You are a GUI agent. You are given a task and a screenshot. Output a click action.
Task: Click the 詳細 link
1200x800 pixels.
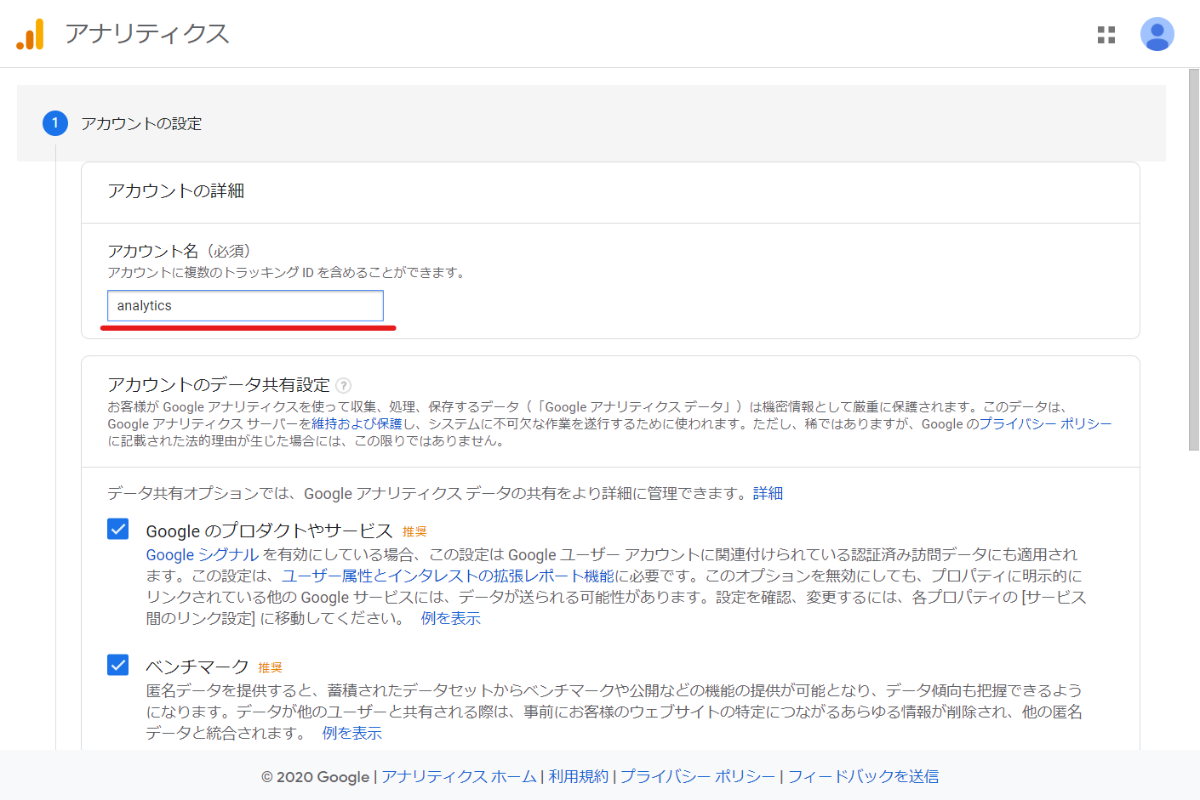[768, 493]
